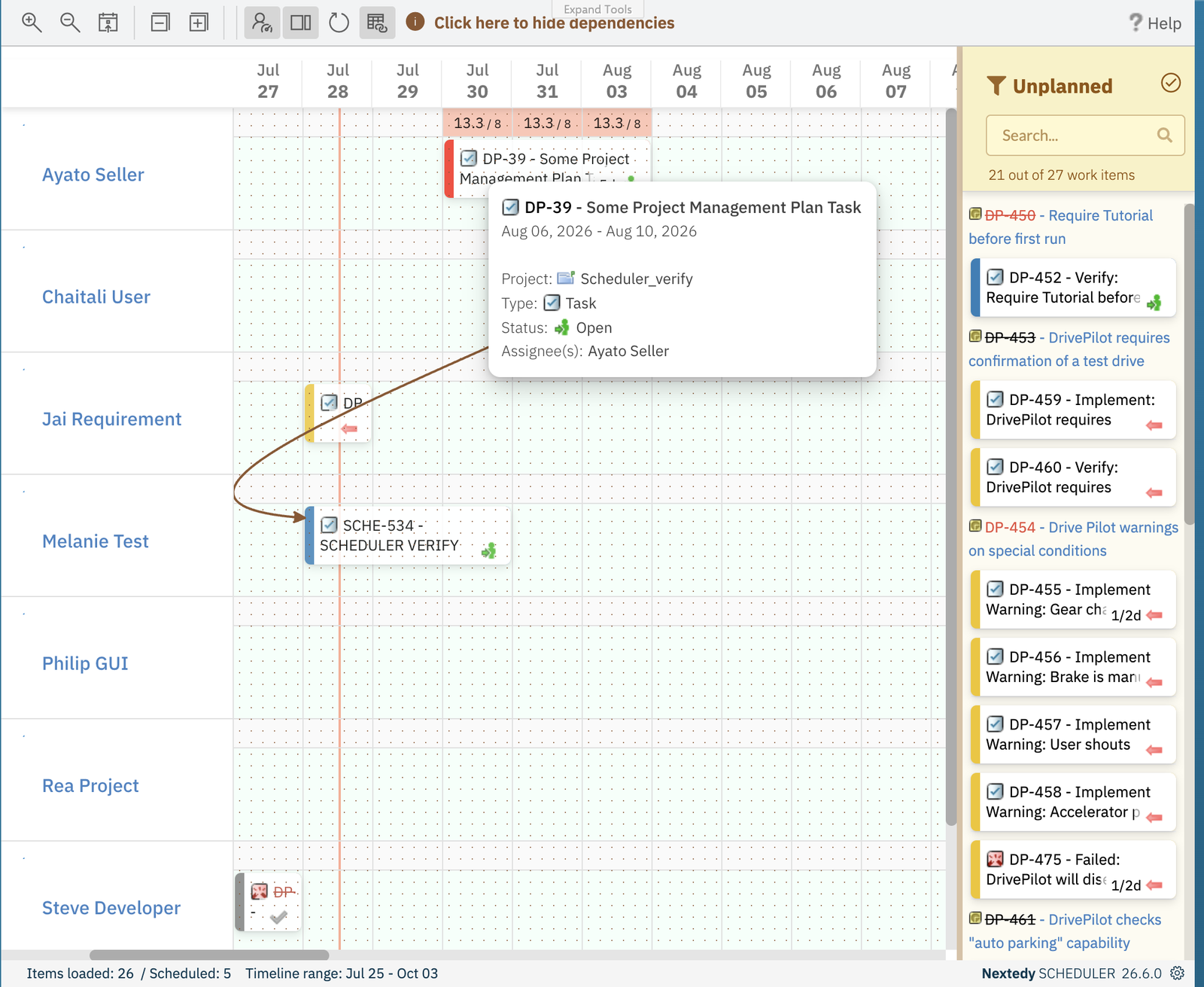Image resolution: width=1204 pixels, height=987 pixels.
Task: Click green status icon on DP-452 card
Action: [1154, 303]
